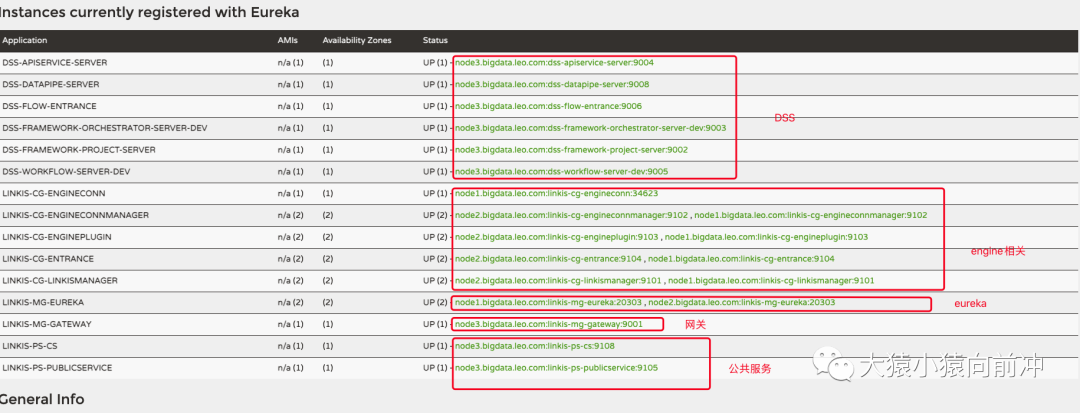Follow the node2 linkis-cg-linkismanager:9101 link
This screenshot has height=413, width=1080.
[x=559, y=281]
